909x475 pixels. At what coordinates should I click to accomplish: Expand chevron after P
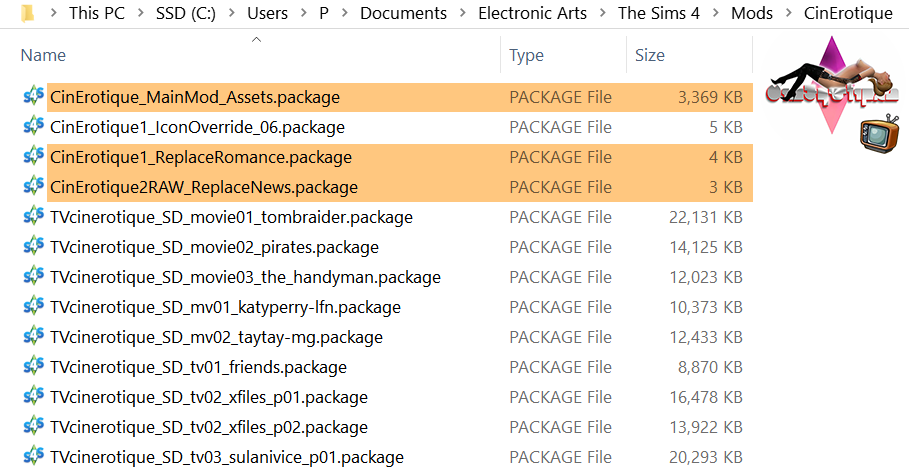tap(345, 13)
